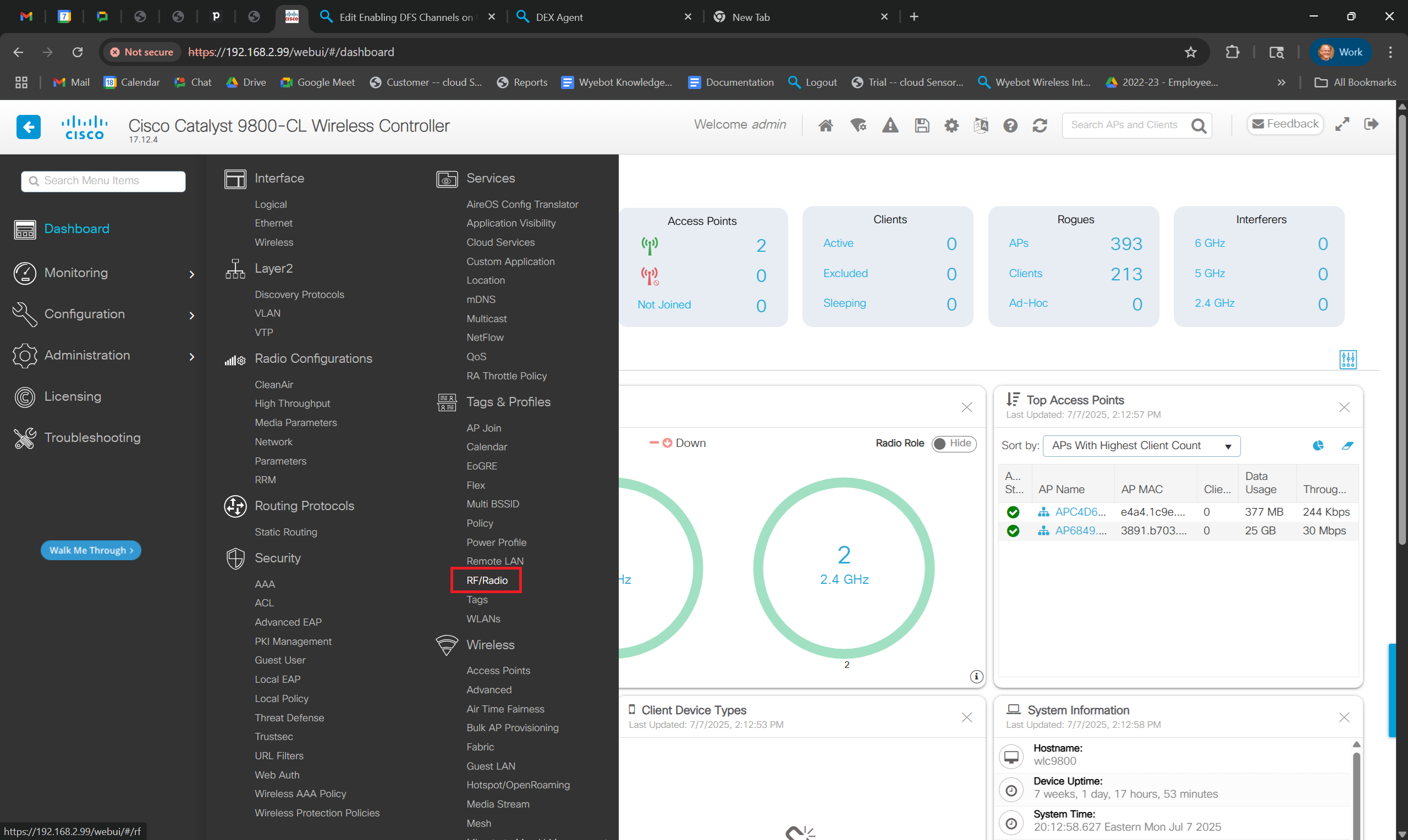Screen dimensions: 1408x840
Task: Open the Logout bookmark
Action: (x=812, y=82)
